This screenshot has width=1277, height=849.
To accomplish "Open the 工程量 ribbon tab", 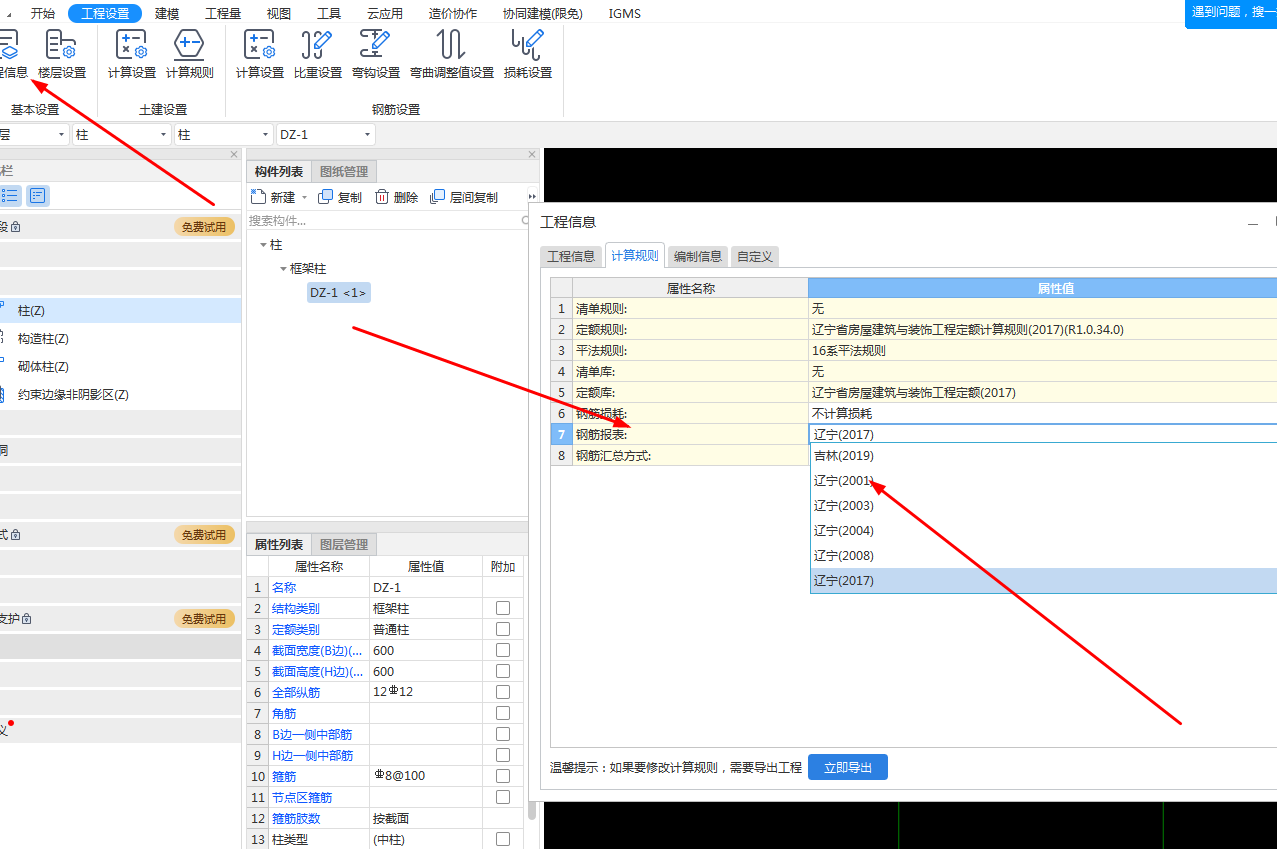I will pyautogui.click(x=224, y=13).
